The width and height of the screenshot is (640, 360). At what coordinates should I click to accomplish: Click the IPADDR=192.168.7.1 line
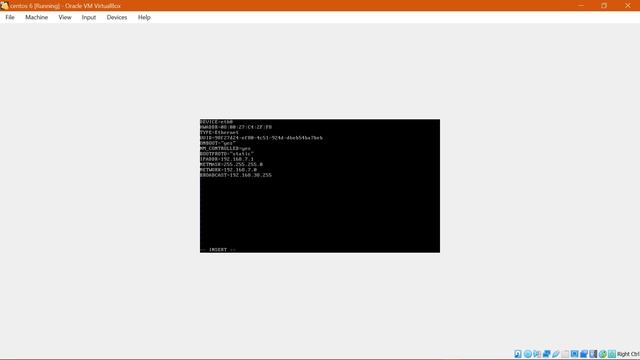[227, 159]
